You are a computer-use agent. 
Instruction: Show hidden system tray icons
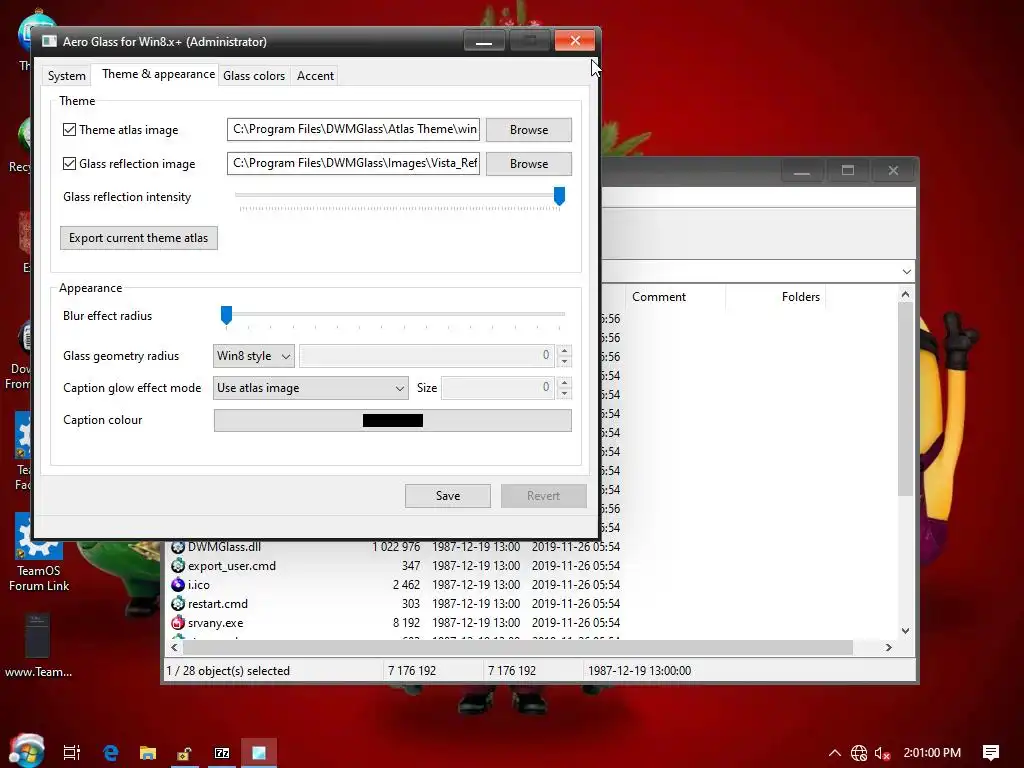835,752
